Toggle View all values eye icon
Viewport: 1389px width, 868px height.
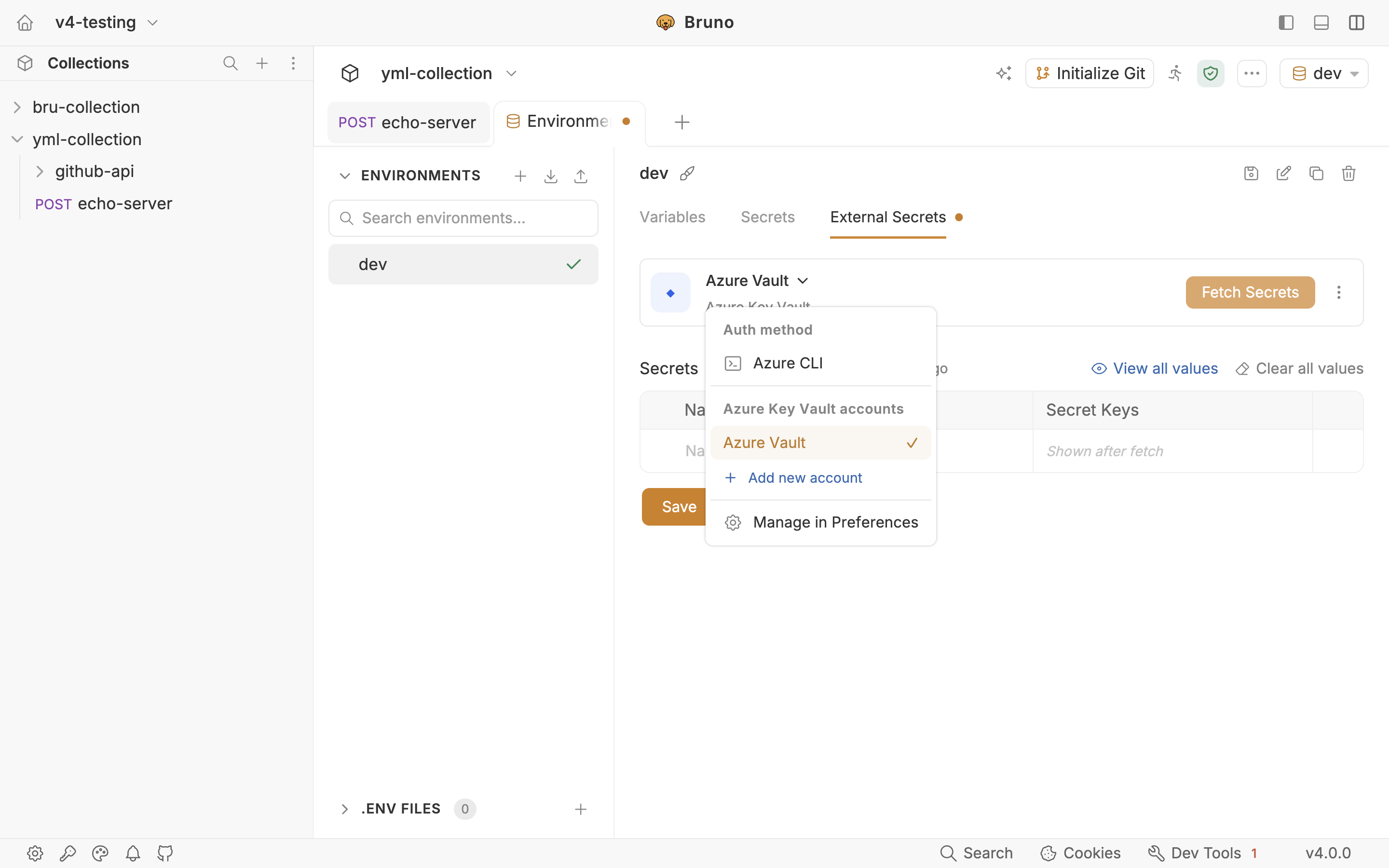point(1099,368)
